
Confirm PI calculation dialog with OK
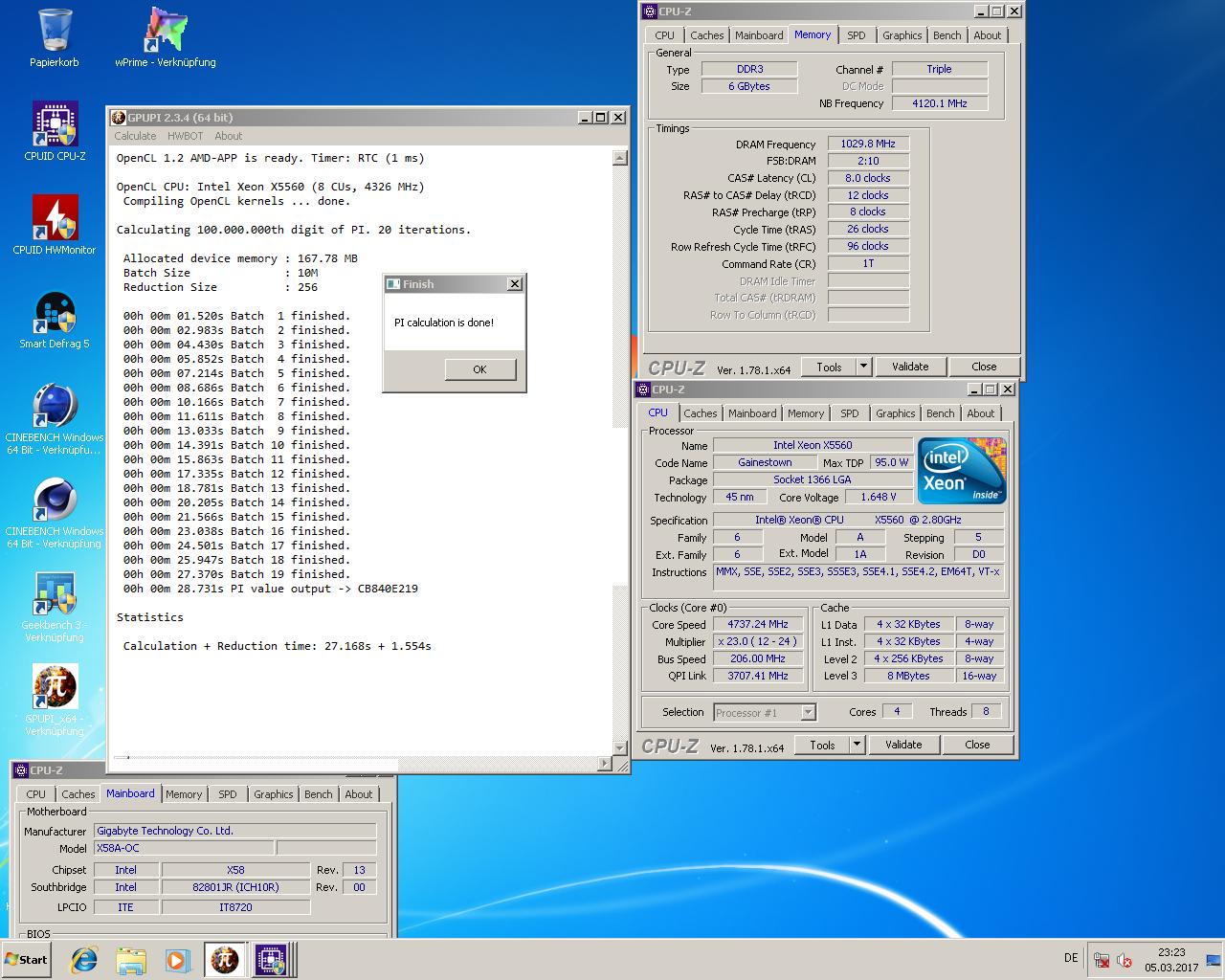click(x=479, y=369)
